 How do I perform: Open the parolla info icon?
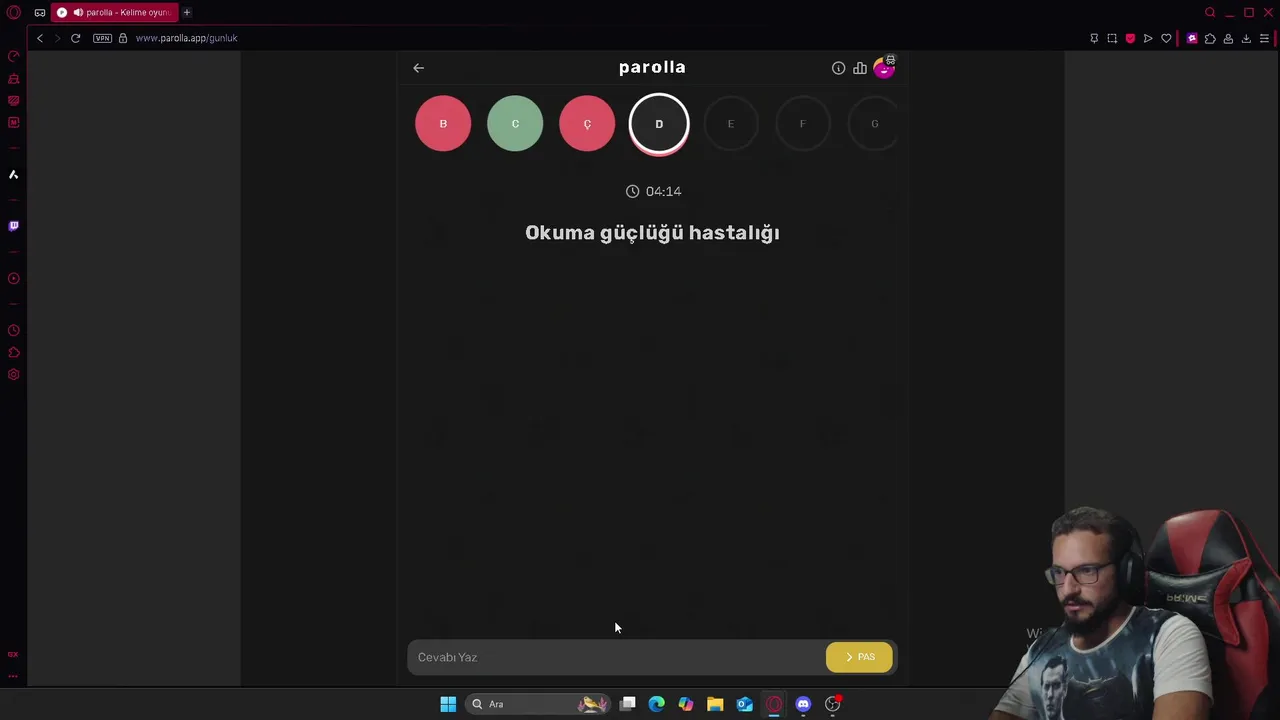[838, 68]
